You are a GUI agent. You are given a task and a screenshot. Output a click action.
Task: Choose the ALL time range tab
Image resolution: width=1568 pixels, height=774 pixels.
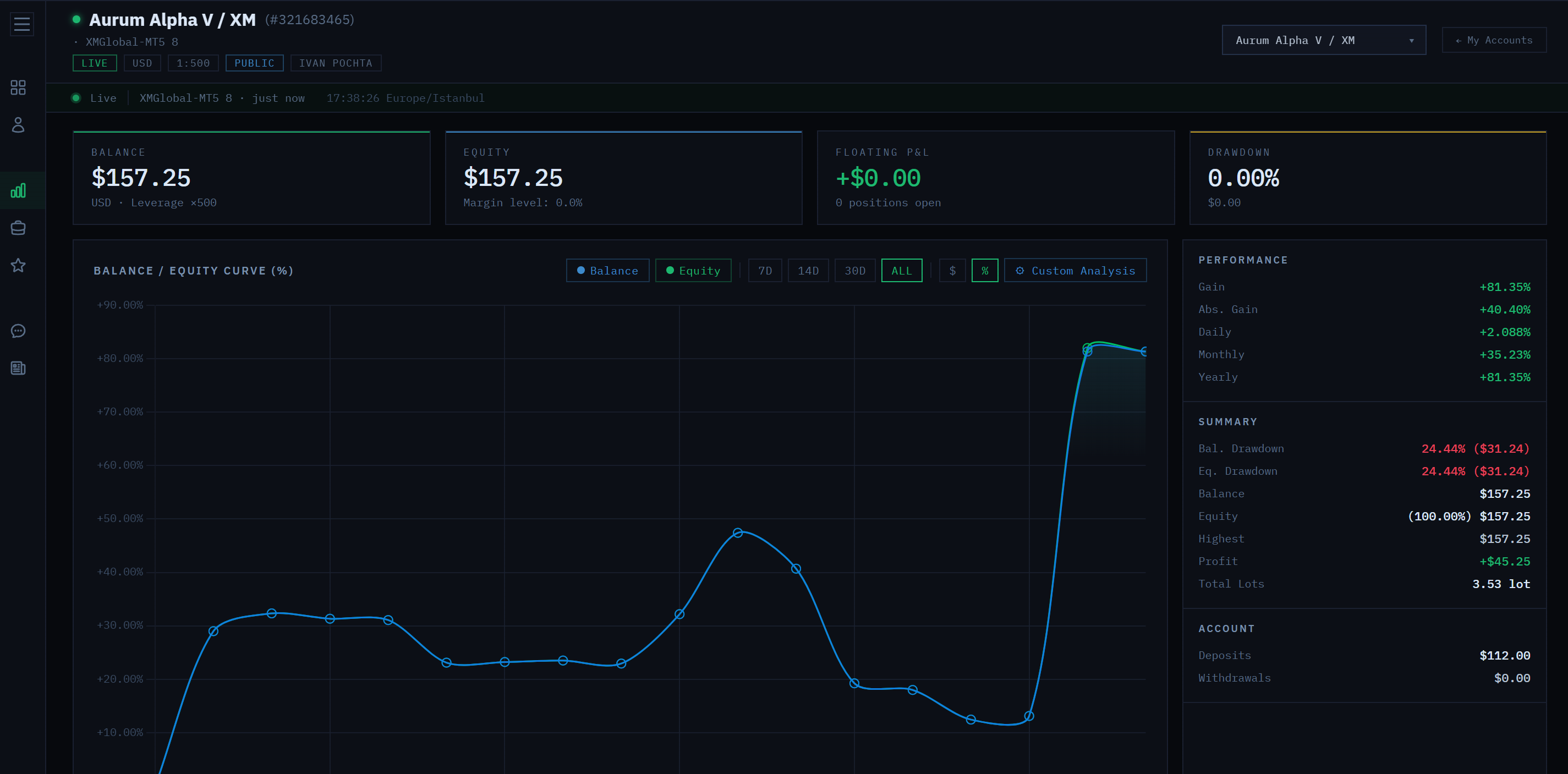902,271
